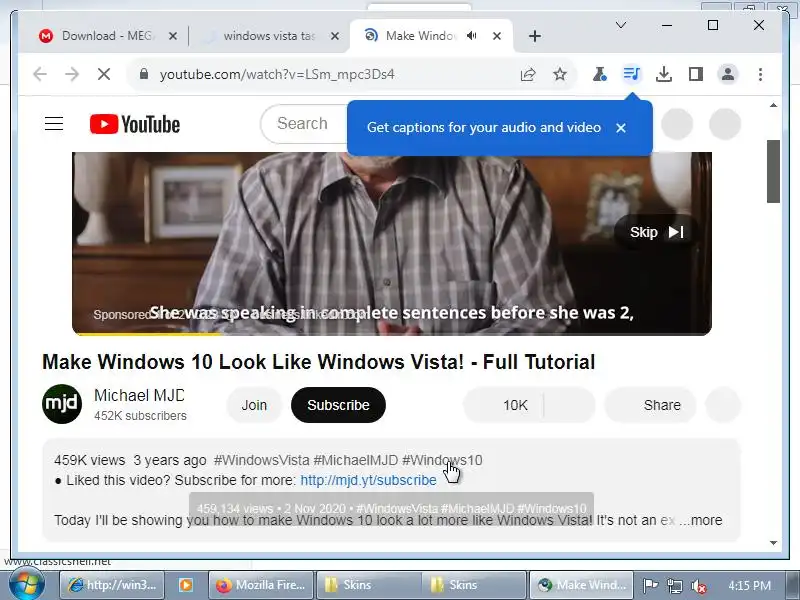
Task: Click the #WindowsVista hashtag
Action: pyautogui.click(x=262, y=460)
